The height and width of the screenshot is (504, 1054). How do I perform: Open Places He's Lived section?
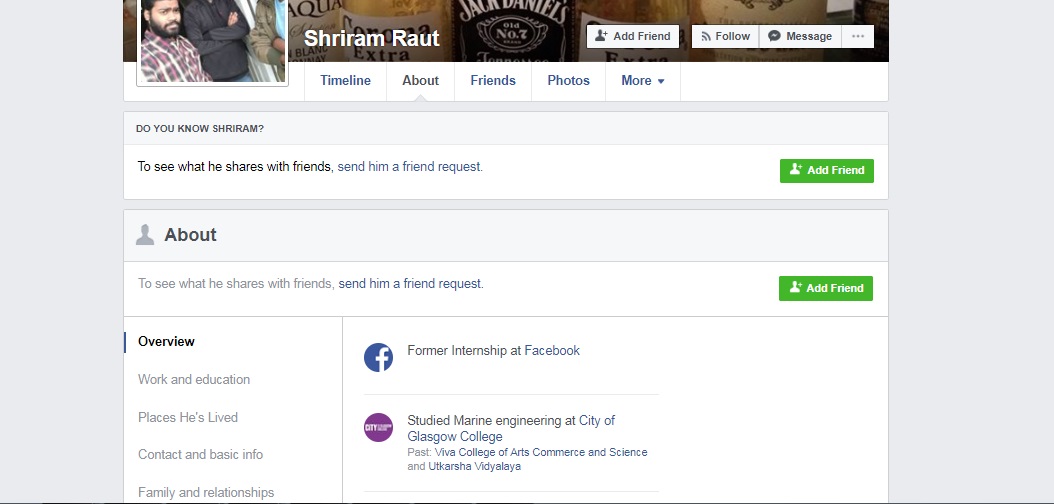coord(188,418)
